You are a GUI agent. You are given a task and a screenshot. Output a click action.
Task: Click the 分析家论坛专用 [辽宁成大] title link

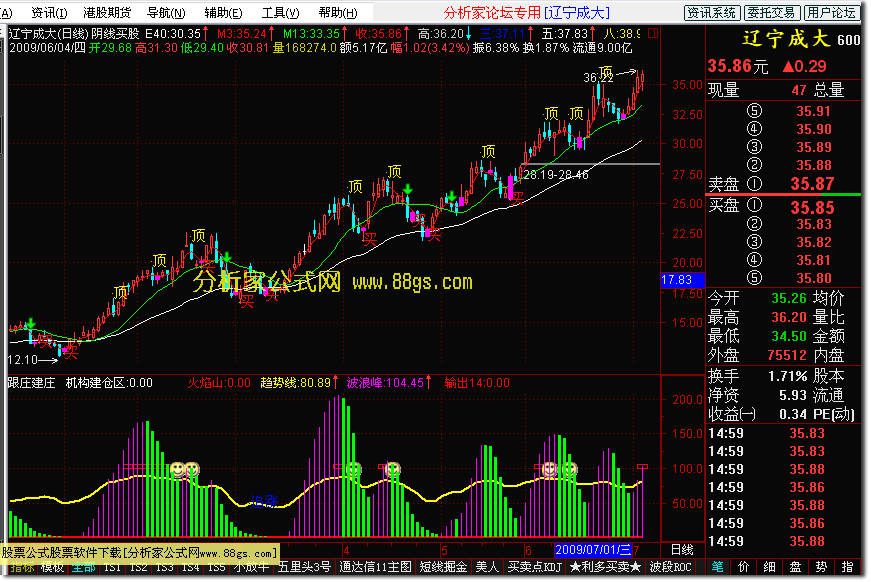[527, 12]
